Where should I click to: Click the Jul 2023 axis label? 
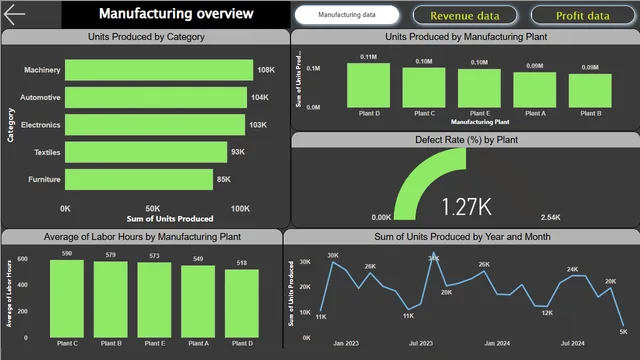click(421, 343)
